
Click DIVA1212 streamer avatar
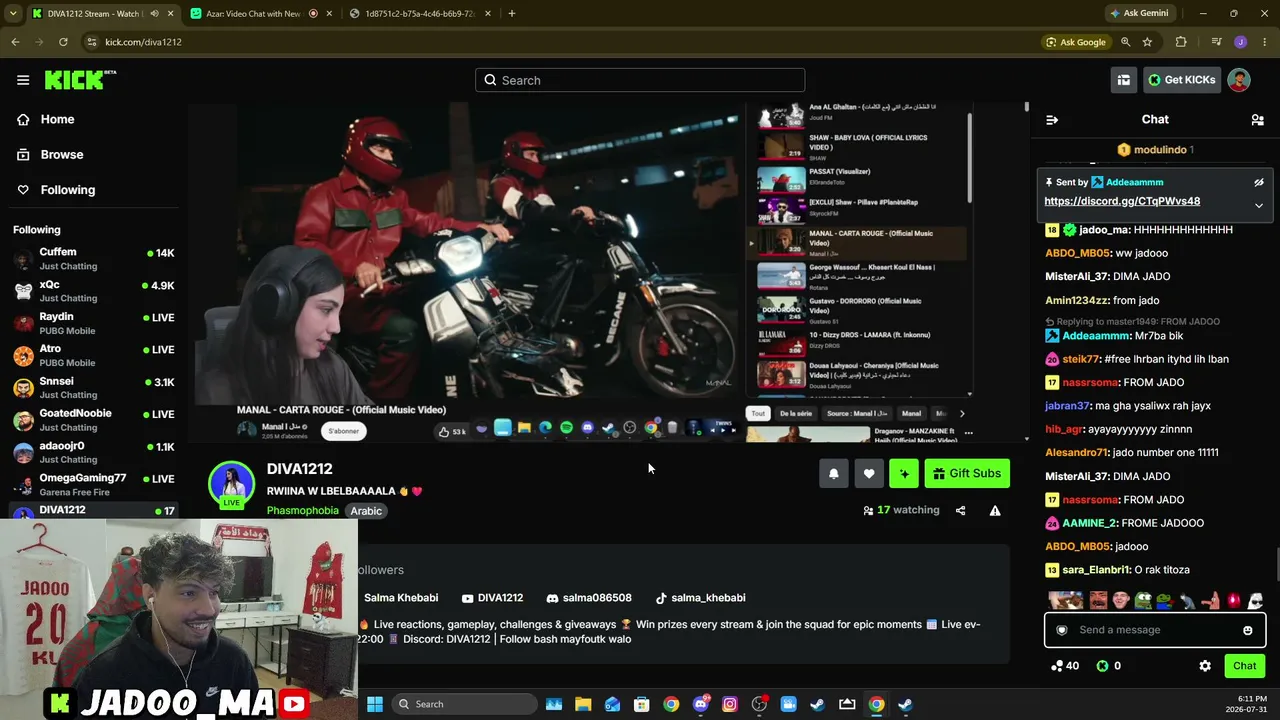point(231,483)
